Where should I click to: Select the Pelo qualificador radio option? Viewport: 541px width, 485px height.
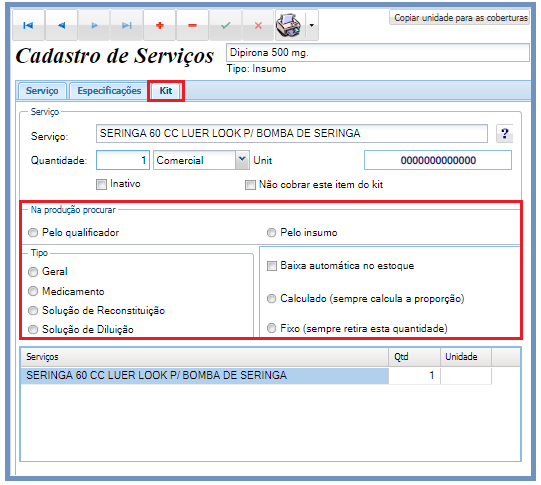[33, 233]
